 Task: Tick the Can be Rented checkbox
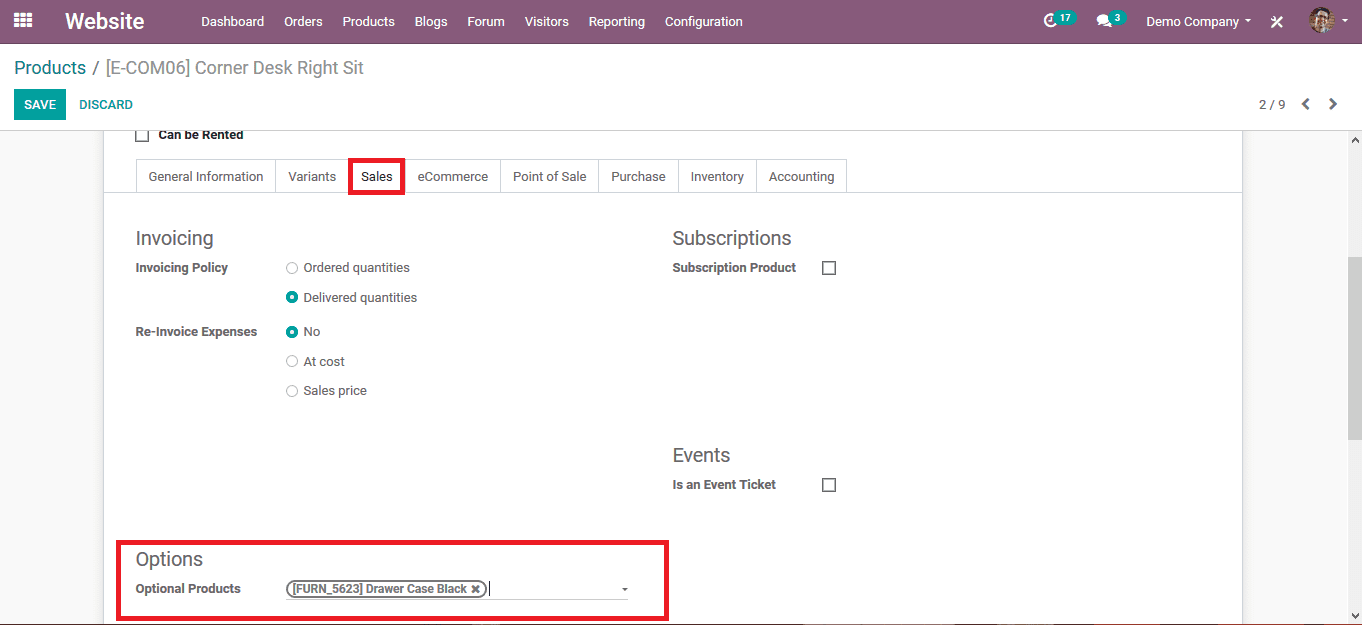pyautogui.click(x=142, y=135)
